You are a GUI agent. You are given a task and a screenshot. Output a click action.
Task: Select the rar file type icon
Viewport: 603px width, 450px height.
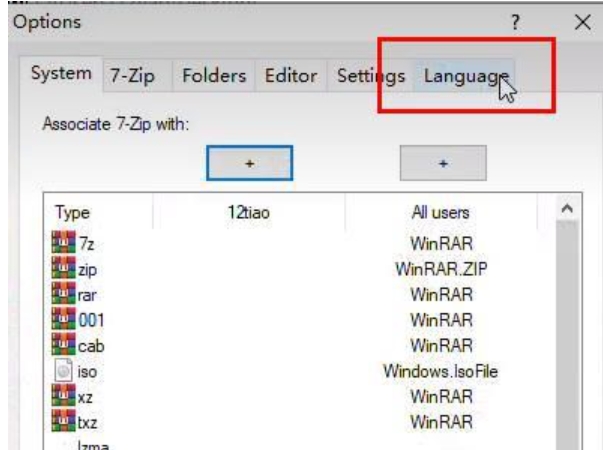62,295
